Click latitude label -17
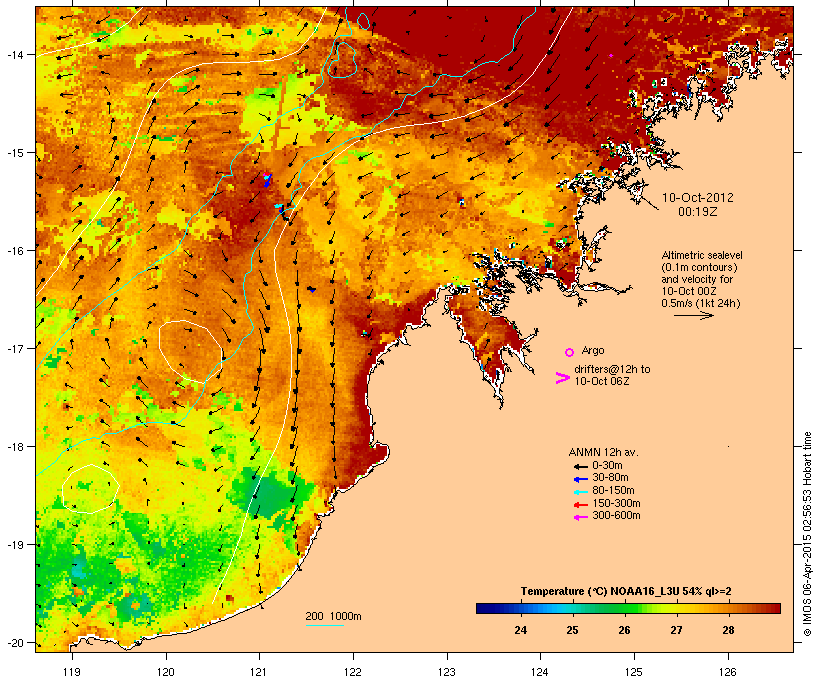This screenshot has height=680, width=820. [14, 348]
